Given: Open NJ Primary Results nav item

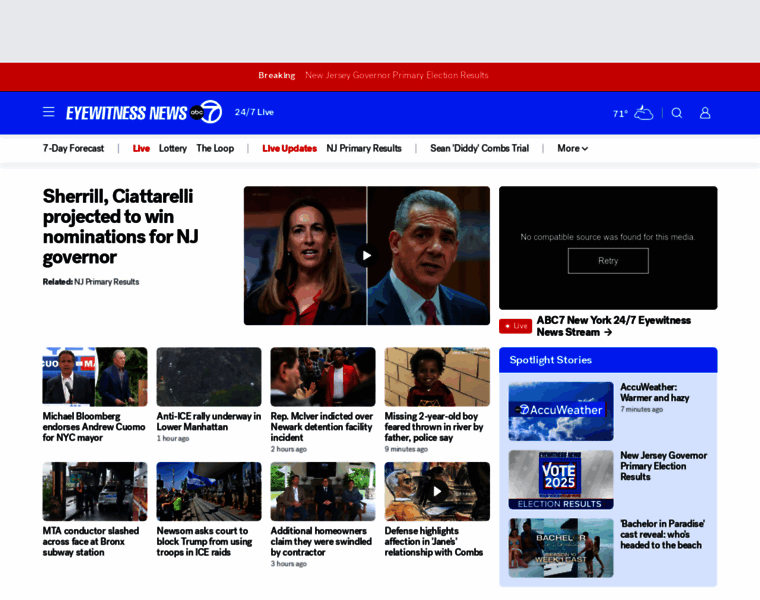Looking at the screenshot, I should (364, 148).
